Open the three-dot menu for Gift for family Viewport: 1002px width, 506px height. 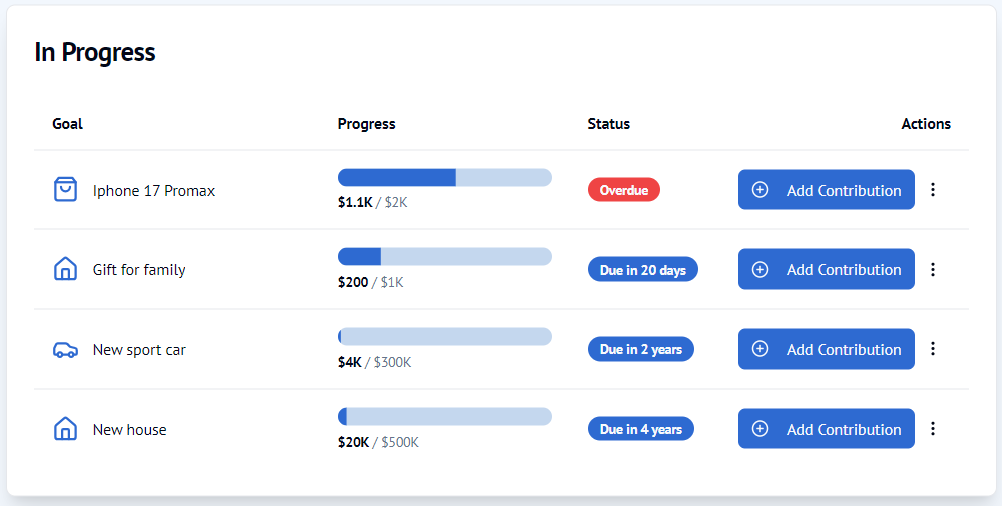pos(933,269)
